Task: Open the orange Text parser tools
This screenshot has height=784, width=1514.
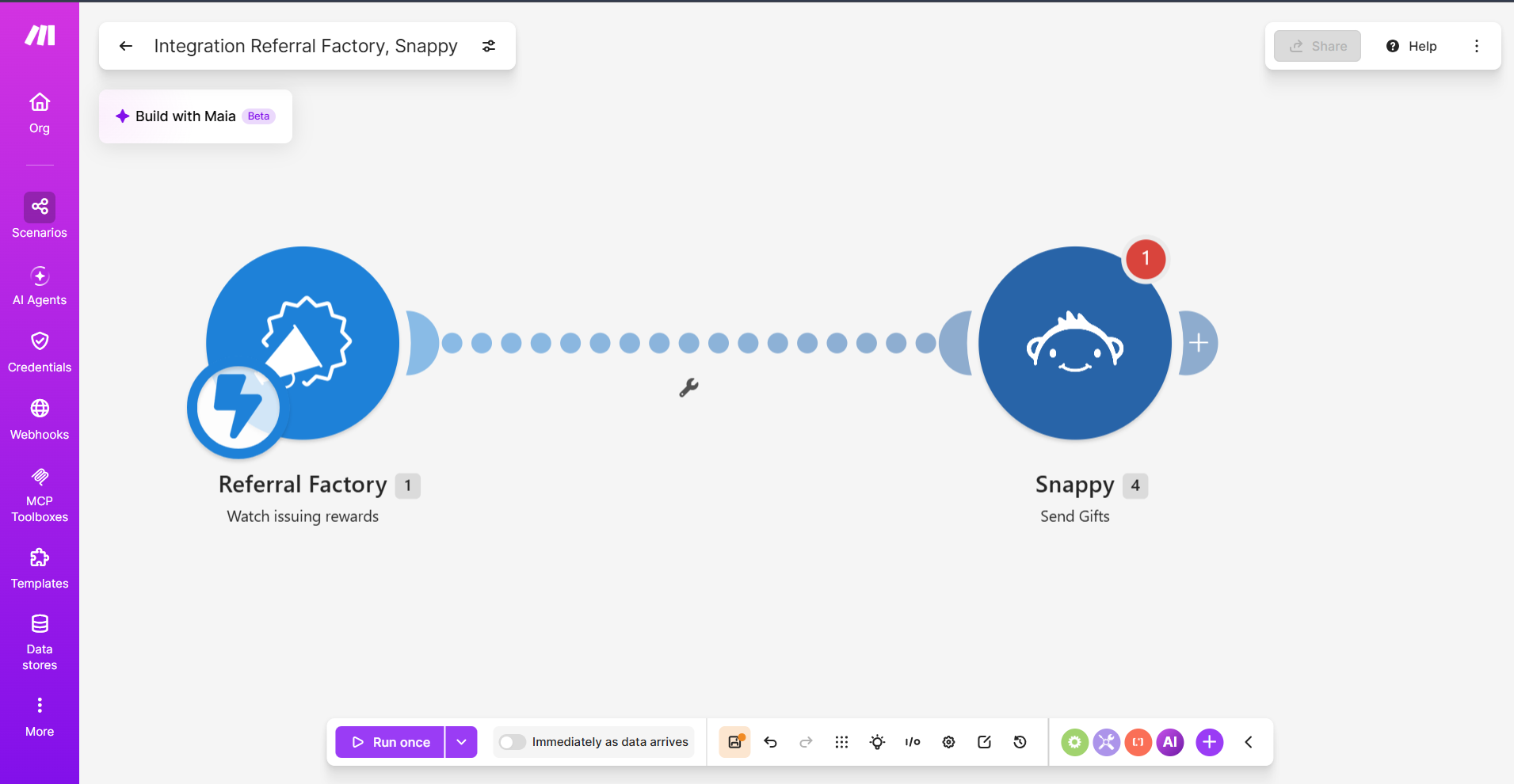Action: (x=1138, y=742)
